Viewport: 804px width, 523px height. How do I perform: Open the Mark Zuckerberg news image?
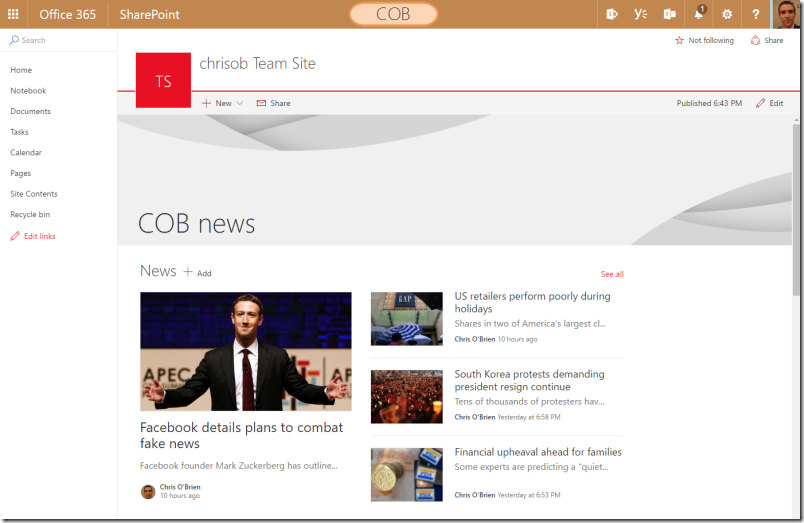246,351
